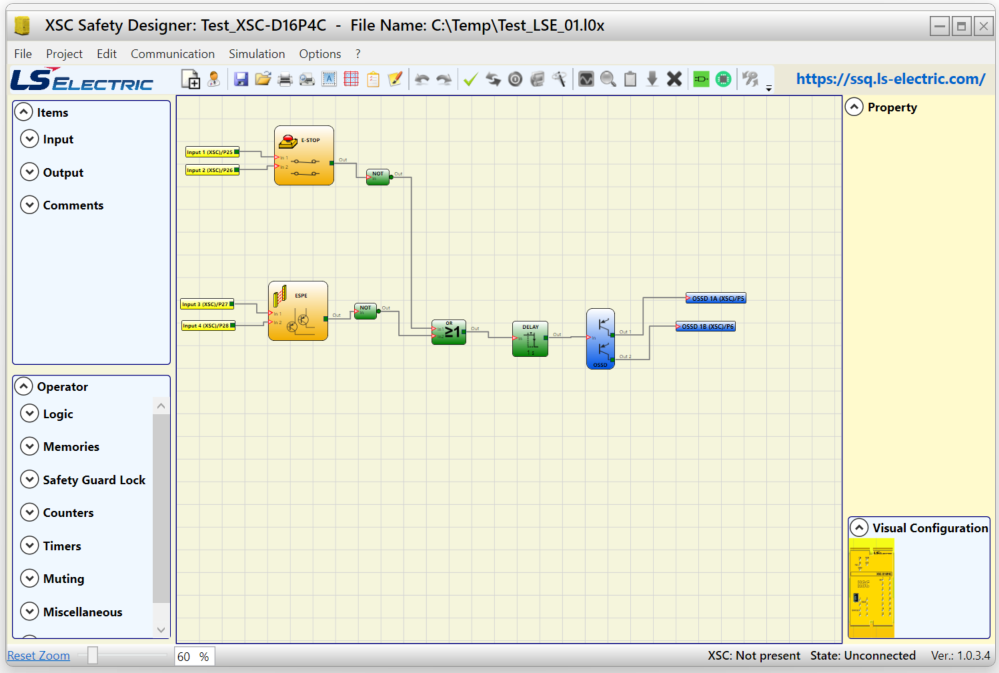Screen dimensions: 999x673
Task: Collapse the Visual Configuration panel
Action: tap(859, 528)
